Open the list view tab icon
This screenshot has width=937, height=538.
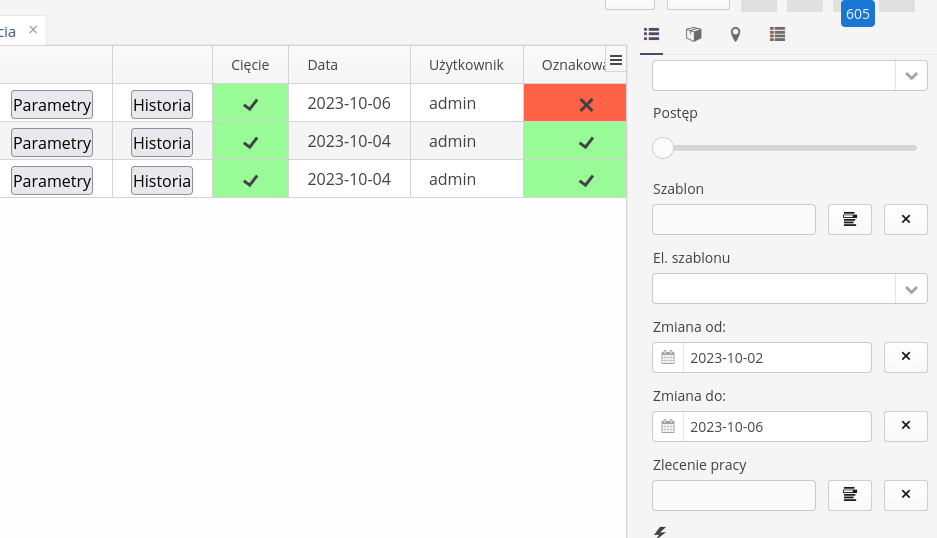click(651, 35)
